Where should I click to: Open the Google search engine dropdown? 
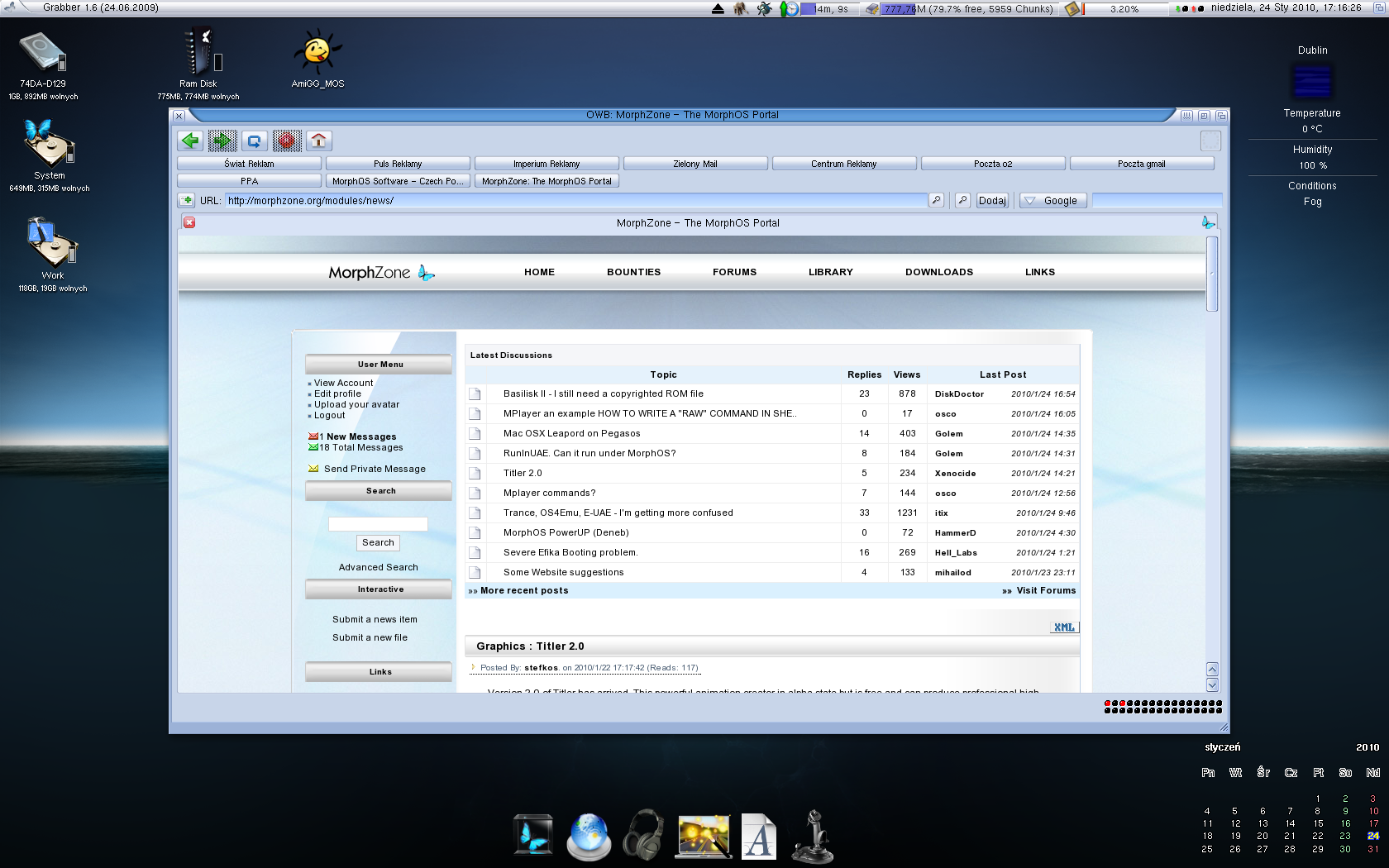tap(1053, 200)
